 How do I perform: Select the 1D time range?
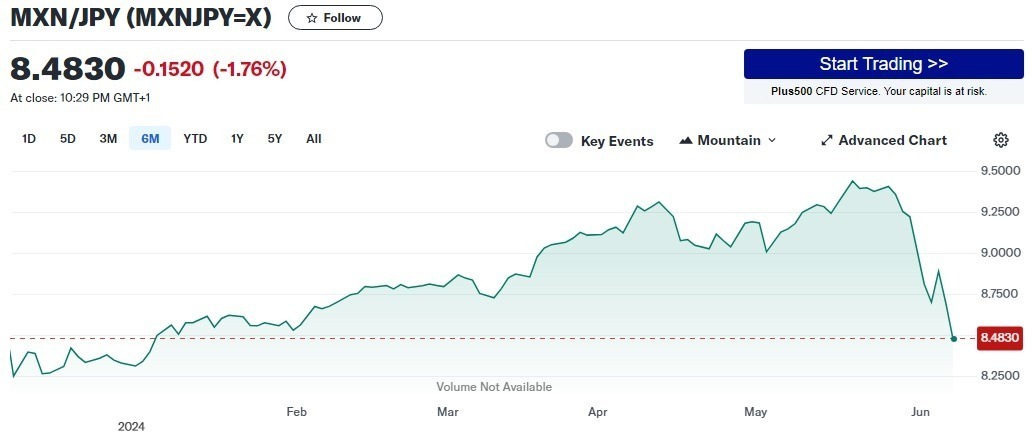pos(29,139)
